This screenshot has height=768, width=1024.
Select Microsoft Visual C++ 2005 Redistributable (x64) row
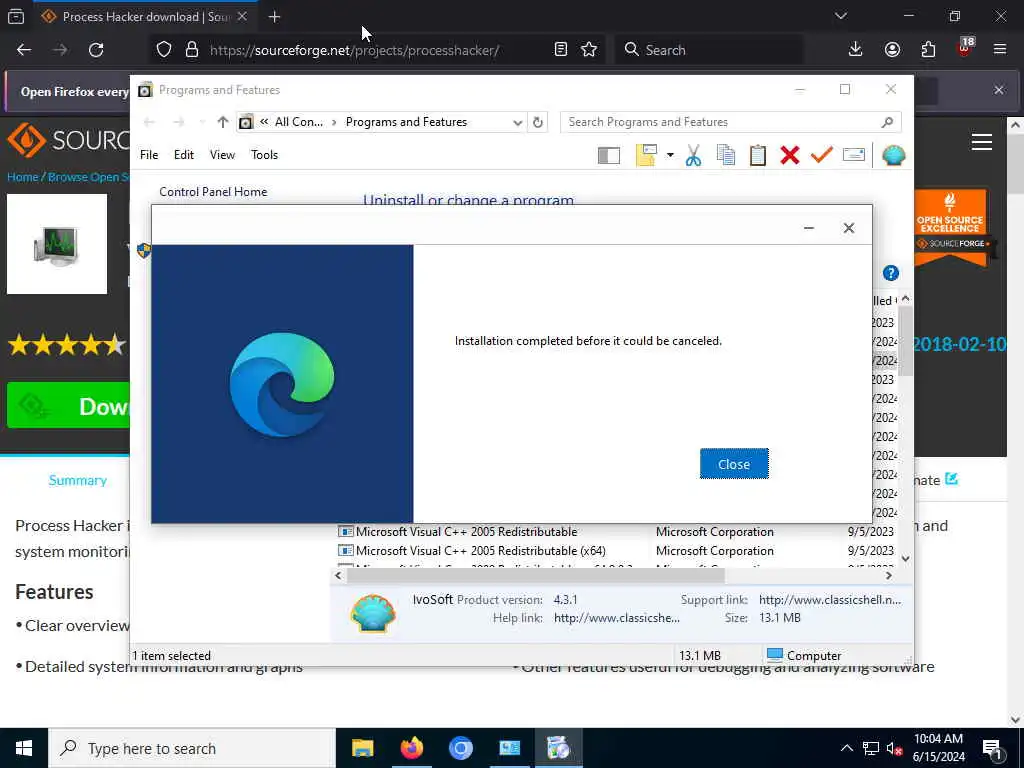tap(615, 551)
